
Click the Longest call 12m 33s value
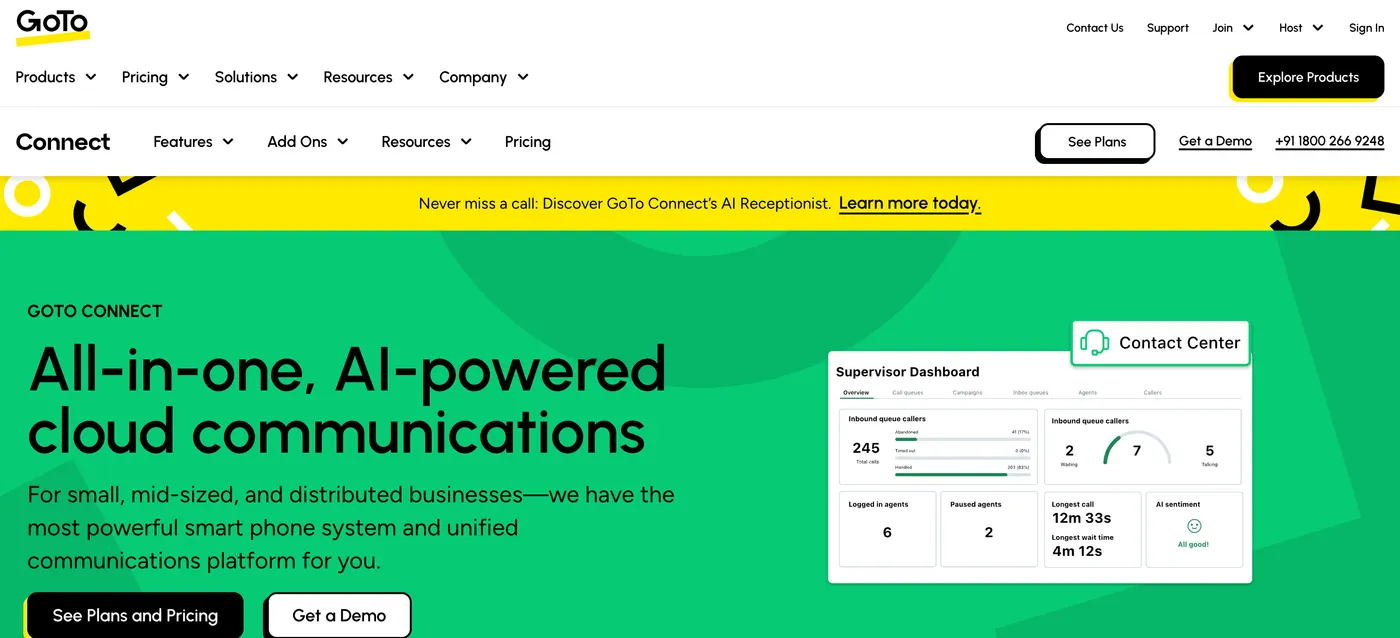tap(1081, 518)
